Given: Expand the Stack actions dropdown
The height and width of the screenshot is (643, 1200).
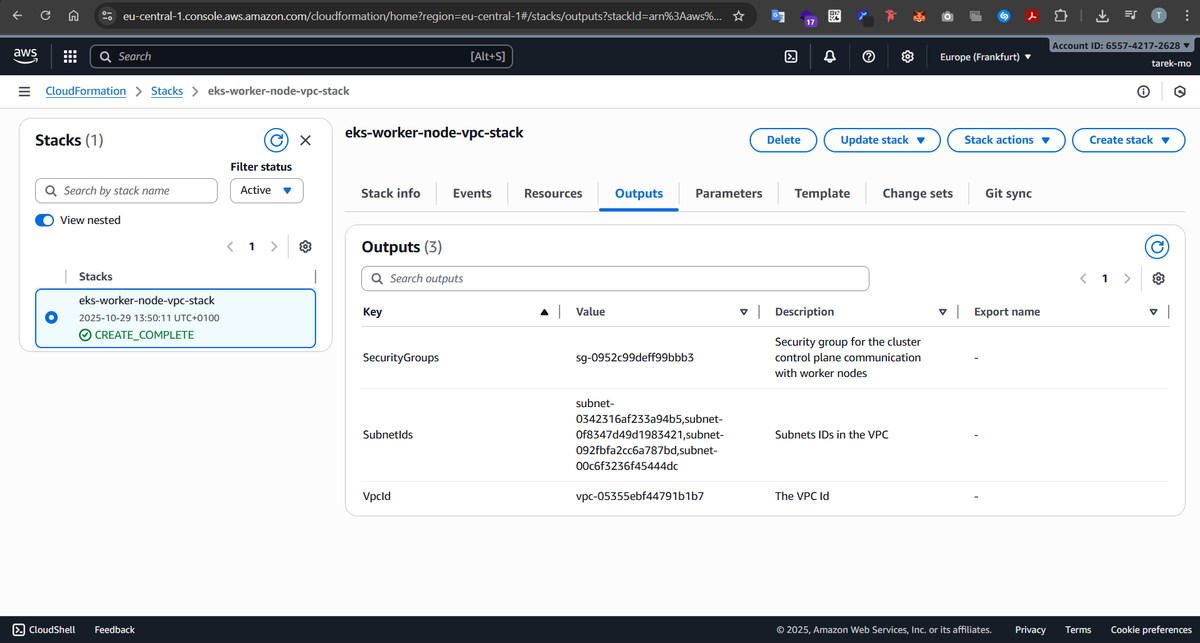Looking at the screenshot, I should [1006, 140].
